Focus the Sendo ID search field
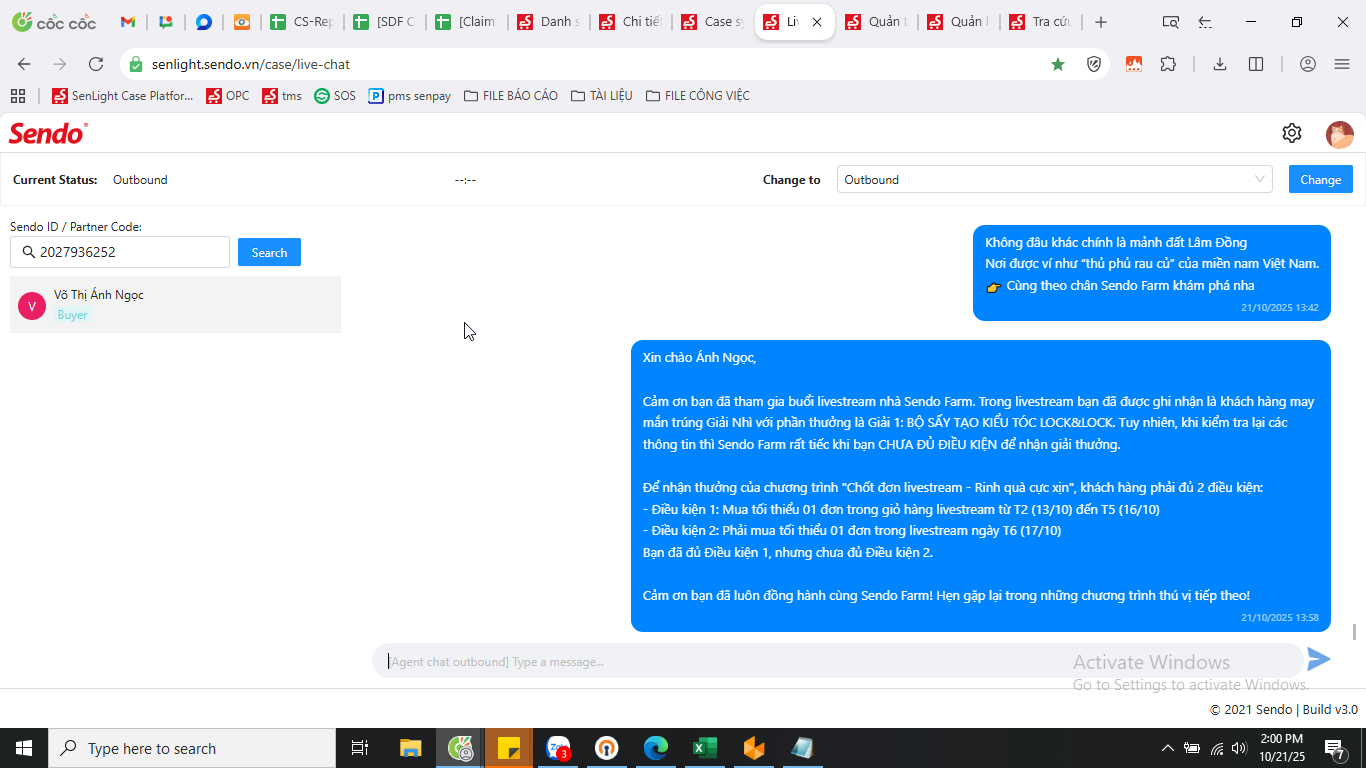 click(x=120, y=252)
